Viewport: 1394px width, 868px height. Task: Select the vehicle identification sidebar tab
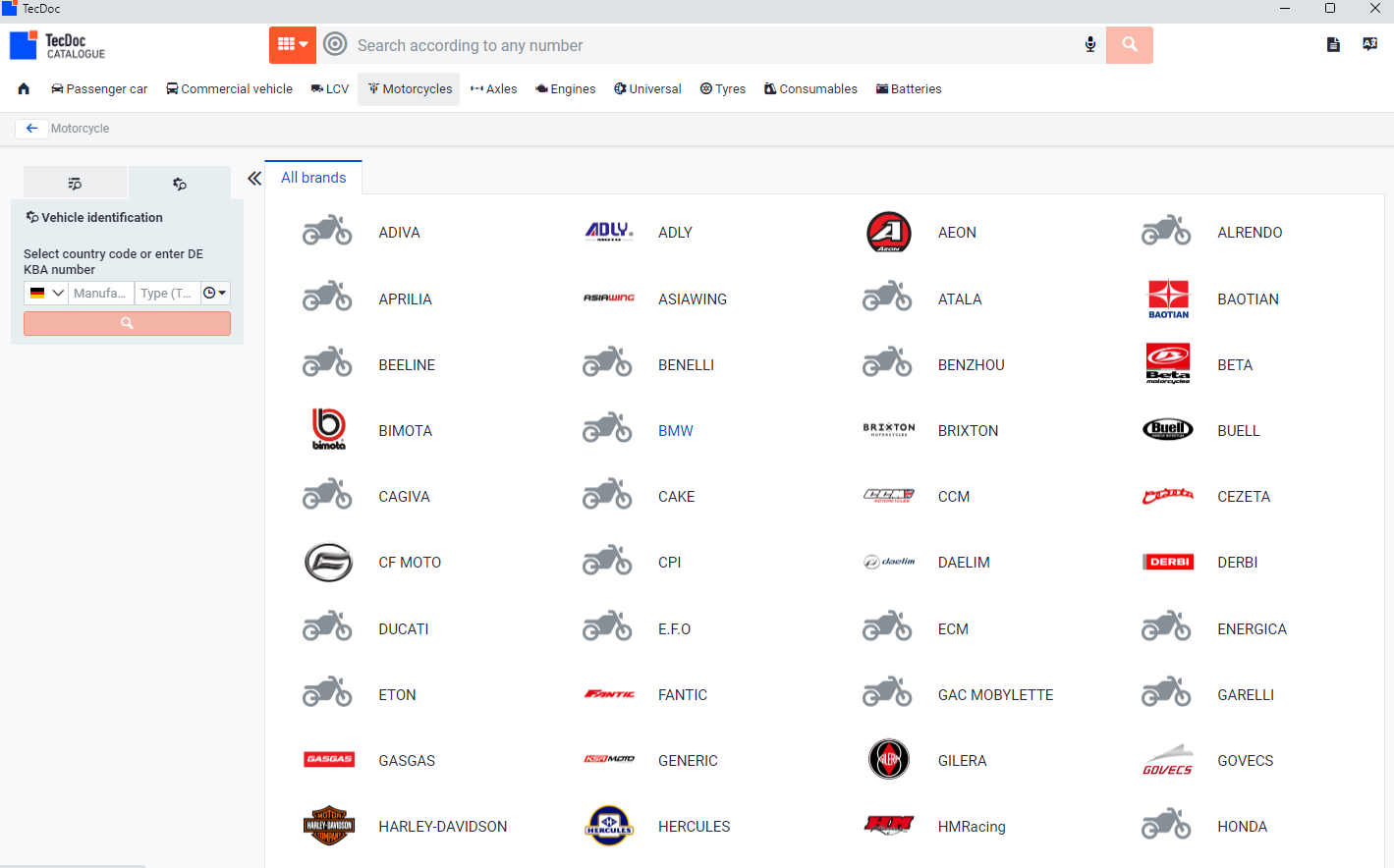[179, 184]
